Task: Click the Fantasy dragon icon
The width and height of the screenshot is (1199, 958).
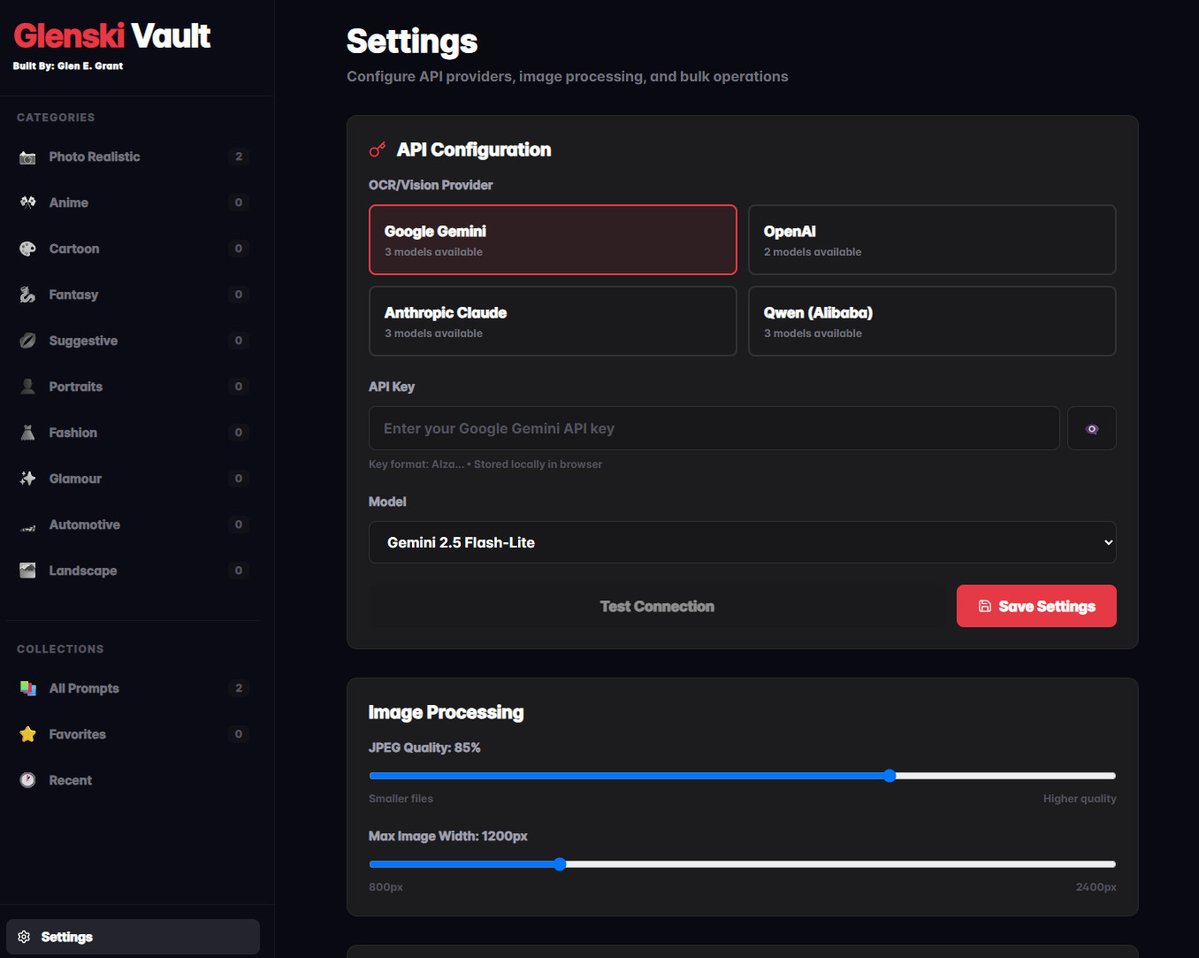Action: pyautogui.click(x=28, y=294)
